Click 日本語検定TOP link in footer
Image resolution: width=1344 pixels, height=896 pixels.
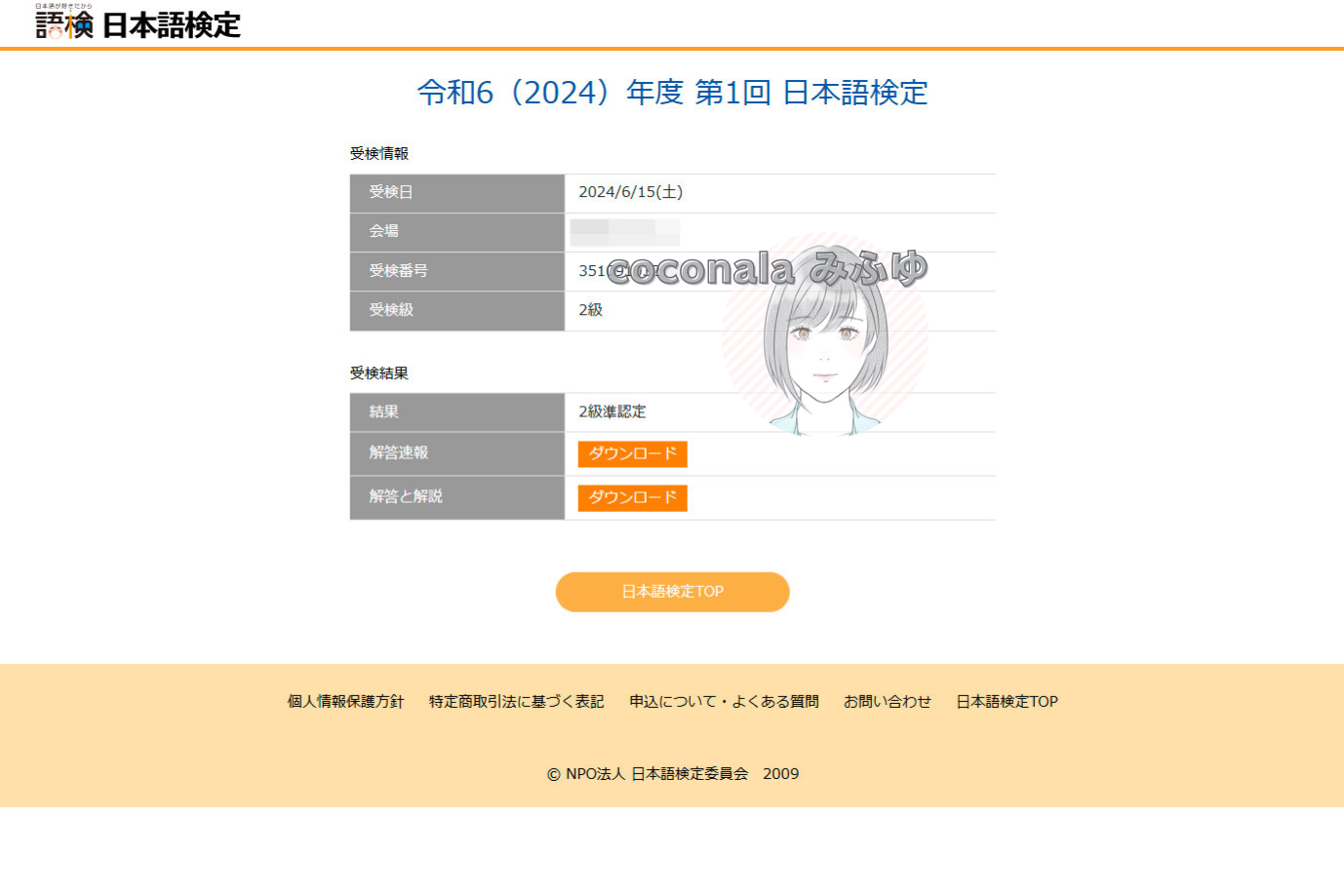click(x=1007, y=702)
